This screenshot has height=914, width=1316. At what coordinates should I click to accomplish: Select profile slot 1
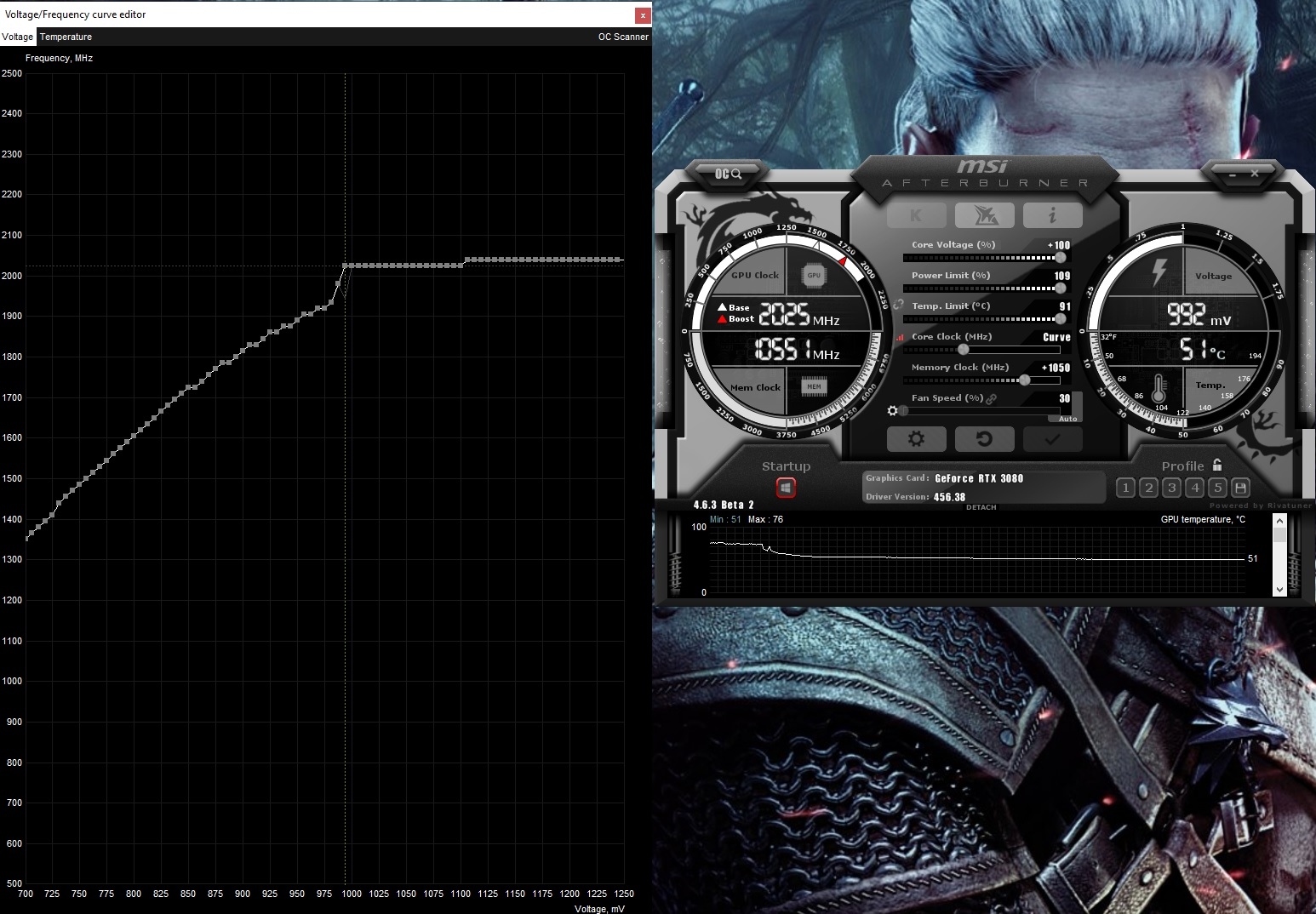click(1125, 488)
